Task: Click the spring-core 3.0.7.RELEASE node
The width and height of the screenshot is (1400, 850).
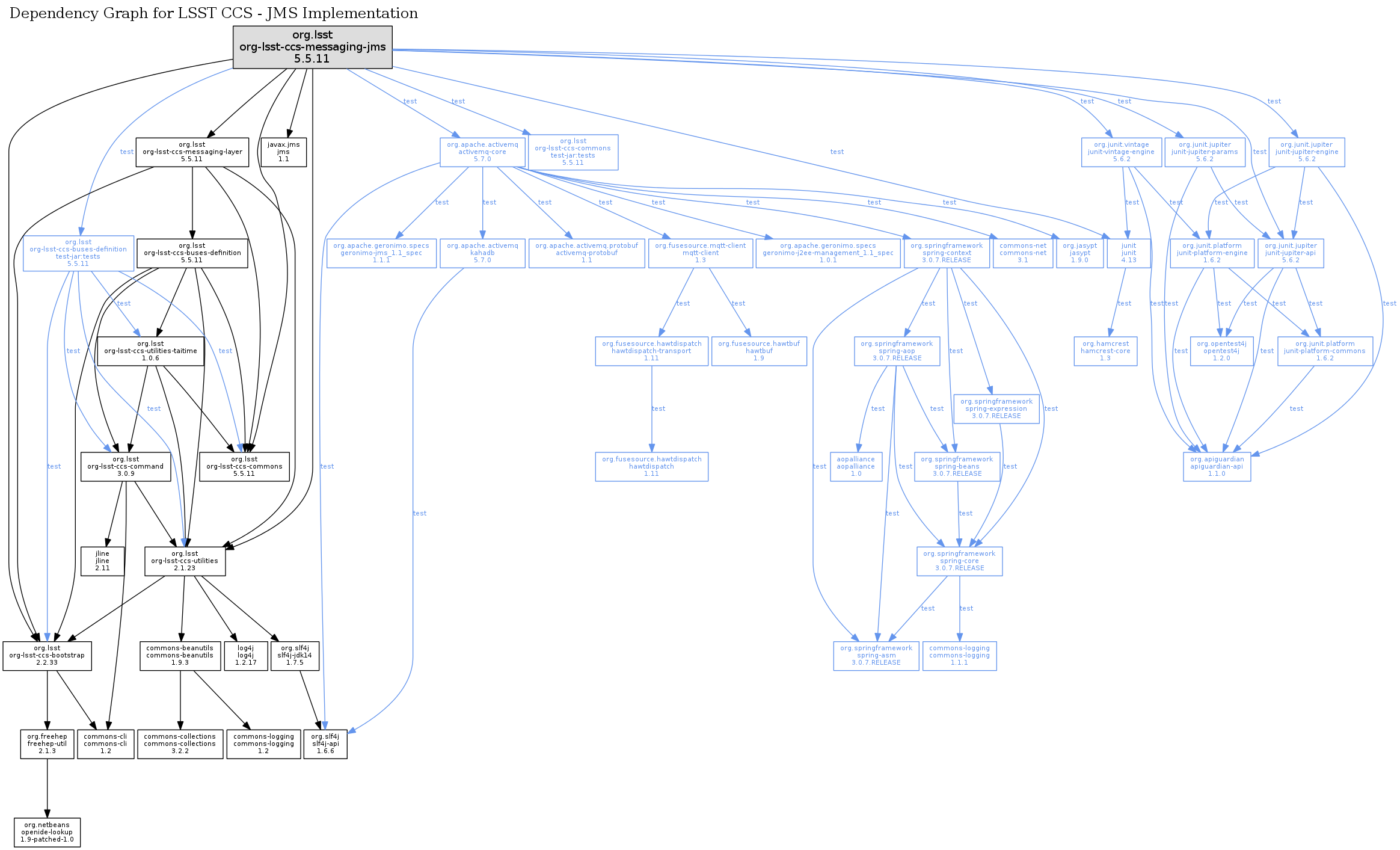Action: tap(959, 561)
